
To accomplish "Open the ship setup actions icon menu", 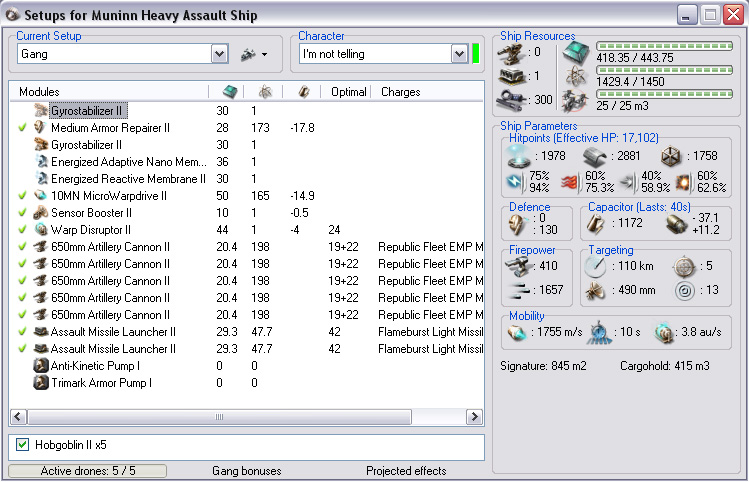I will point(253,54).
